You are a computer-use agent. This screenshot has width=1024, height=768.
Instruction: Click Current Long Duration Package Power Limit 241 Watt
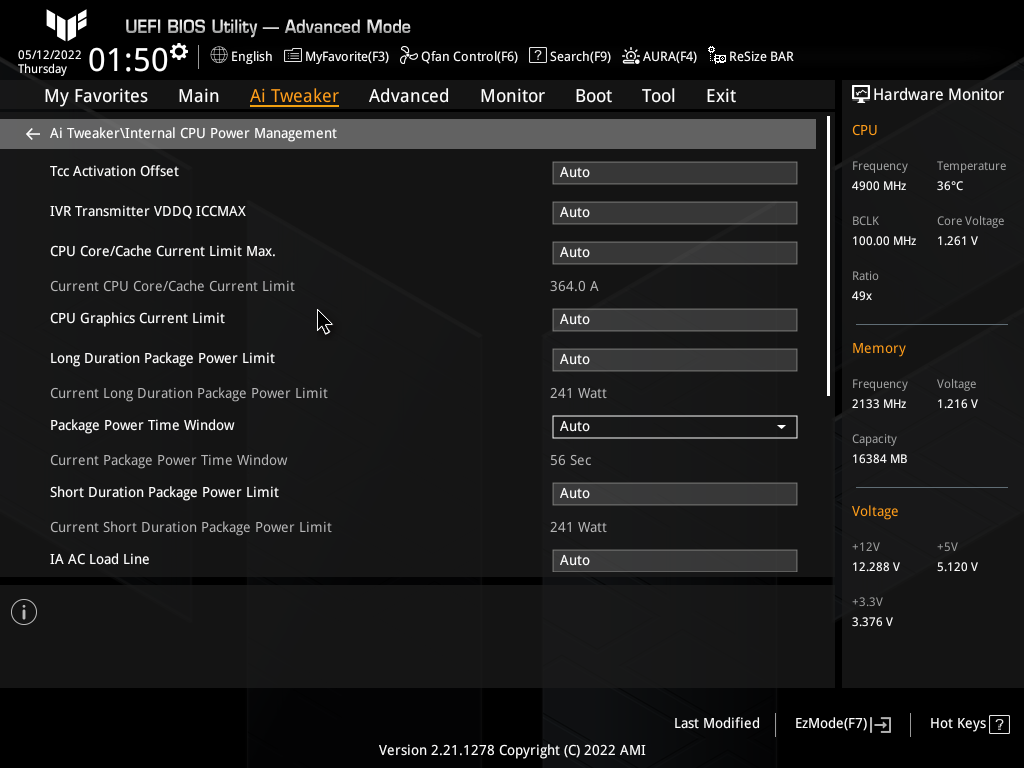coord(579,393)
